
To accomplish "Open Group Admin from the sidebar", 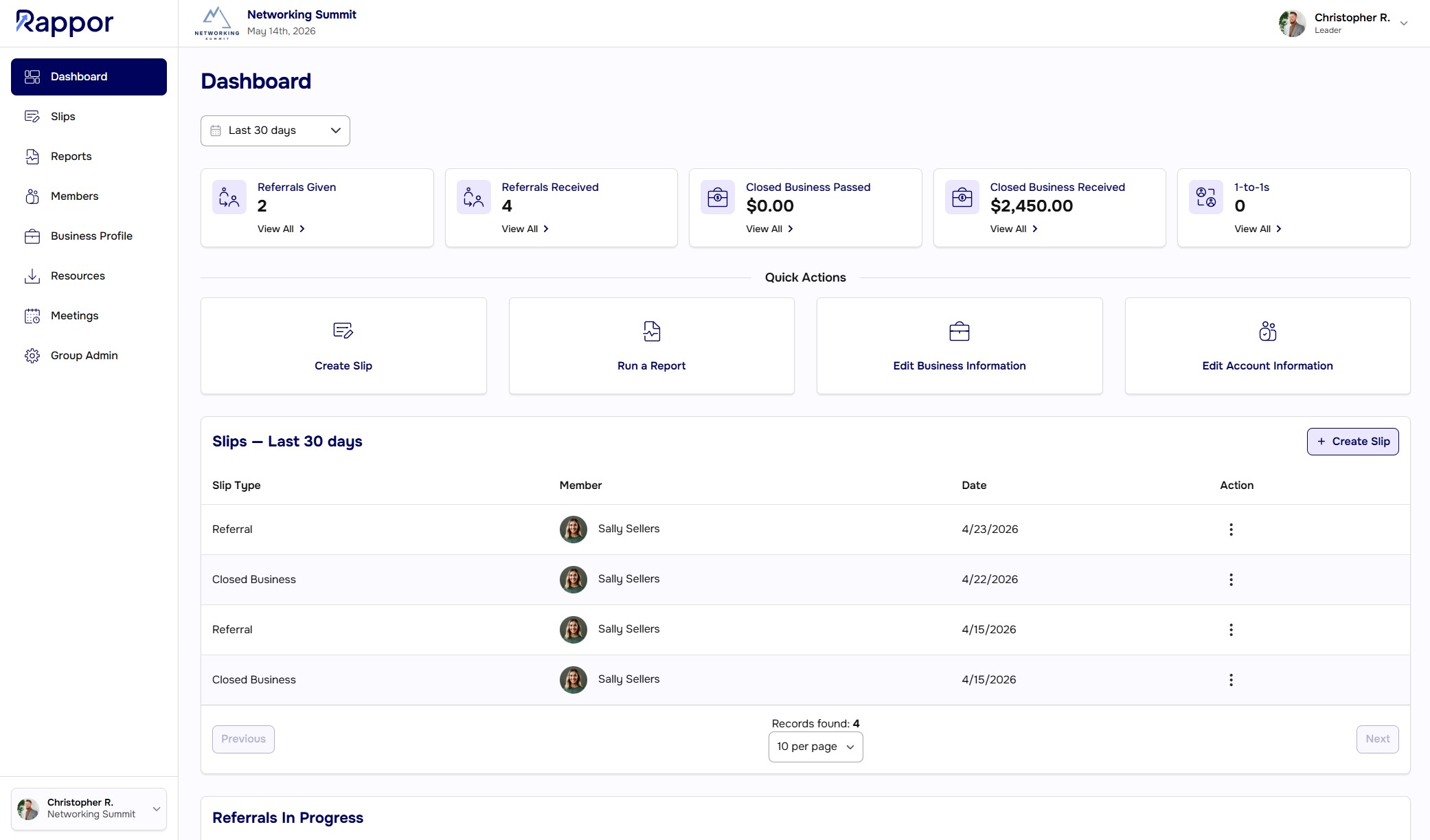I will coord(89,356).
